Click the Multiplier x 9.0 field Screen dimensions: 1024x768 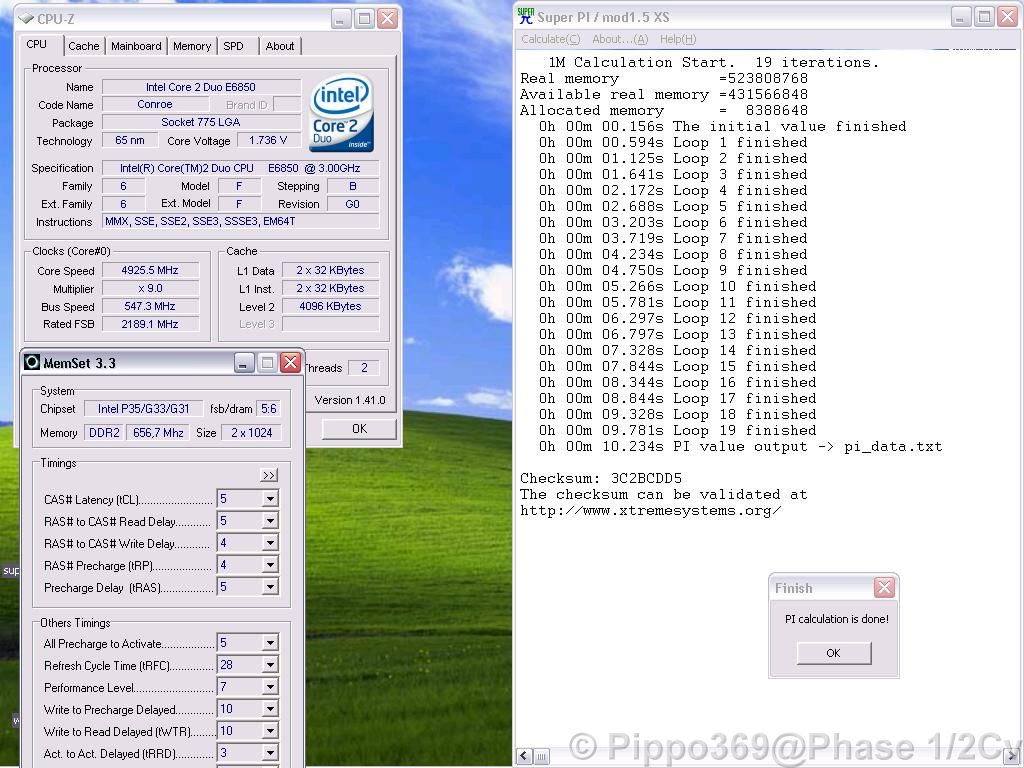[150, 288]
